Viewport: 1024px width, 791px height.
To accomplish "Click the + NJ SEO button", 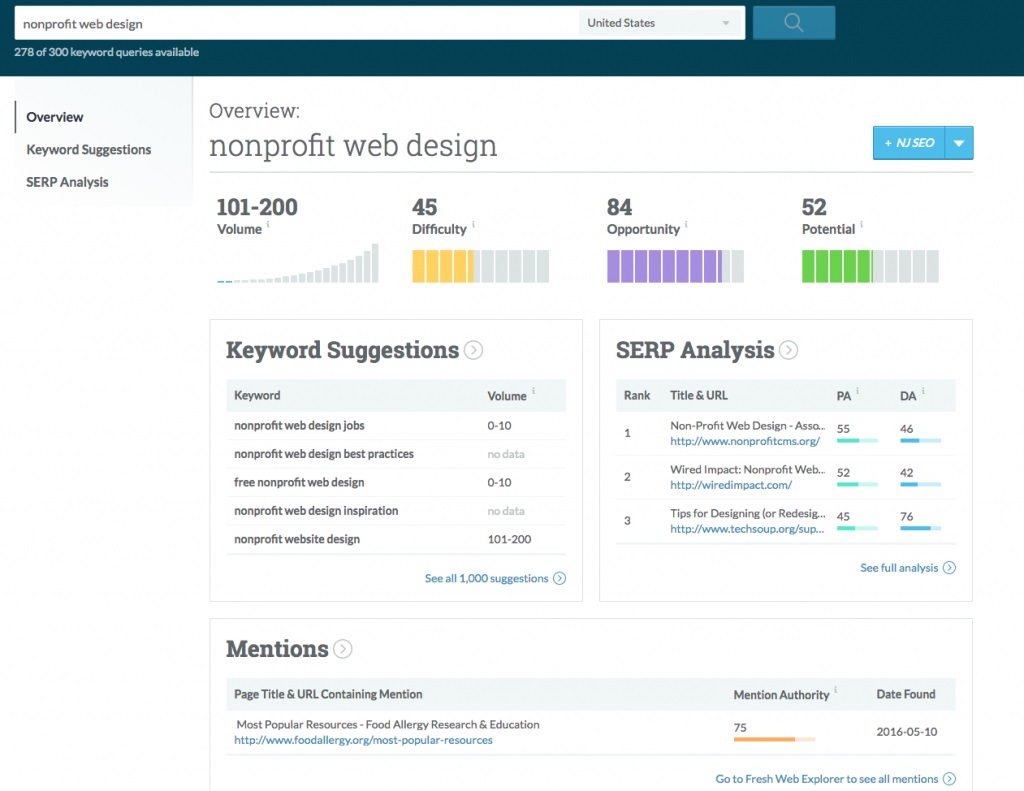I will coord(909,143).
